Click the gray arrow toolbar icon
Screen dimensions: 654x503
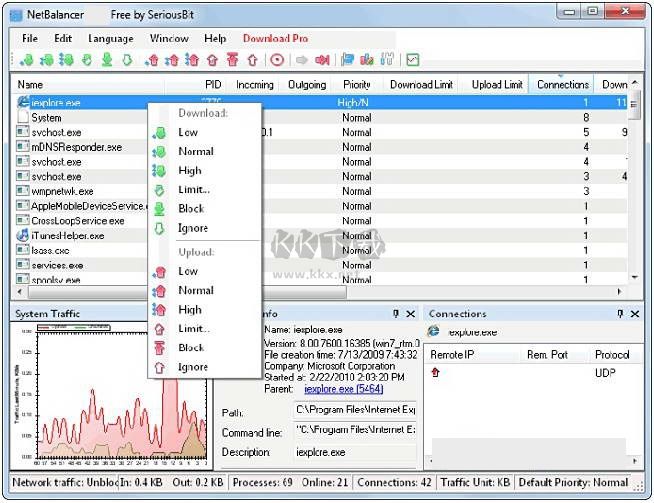point(300,60)
